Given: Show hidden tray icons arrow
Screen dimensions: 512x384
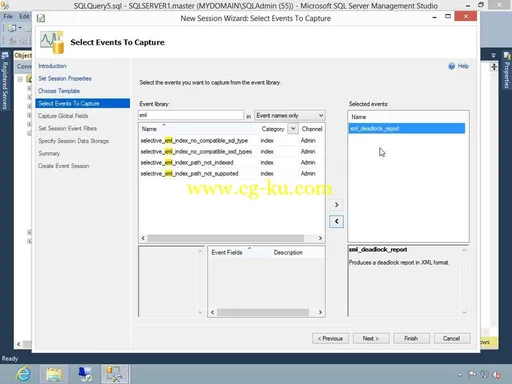Looking at the screenshot, I should (460, 375).
